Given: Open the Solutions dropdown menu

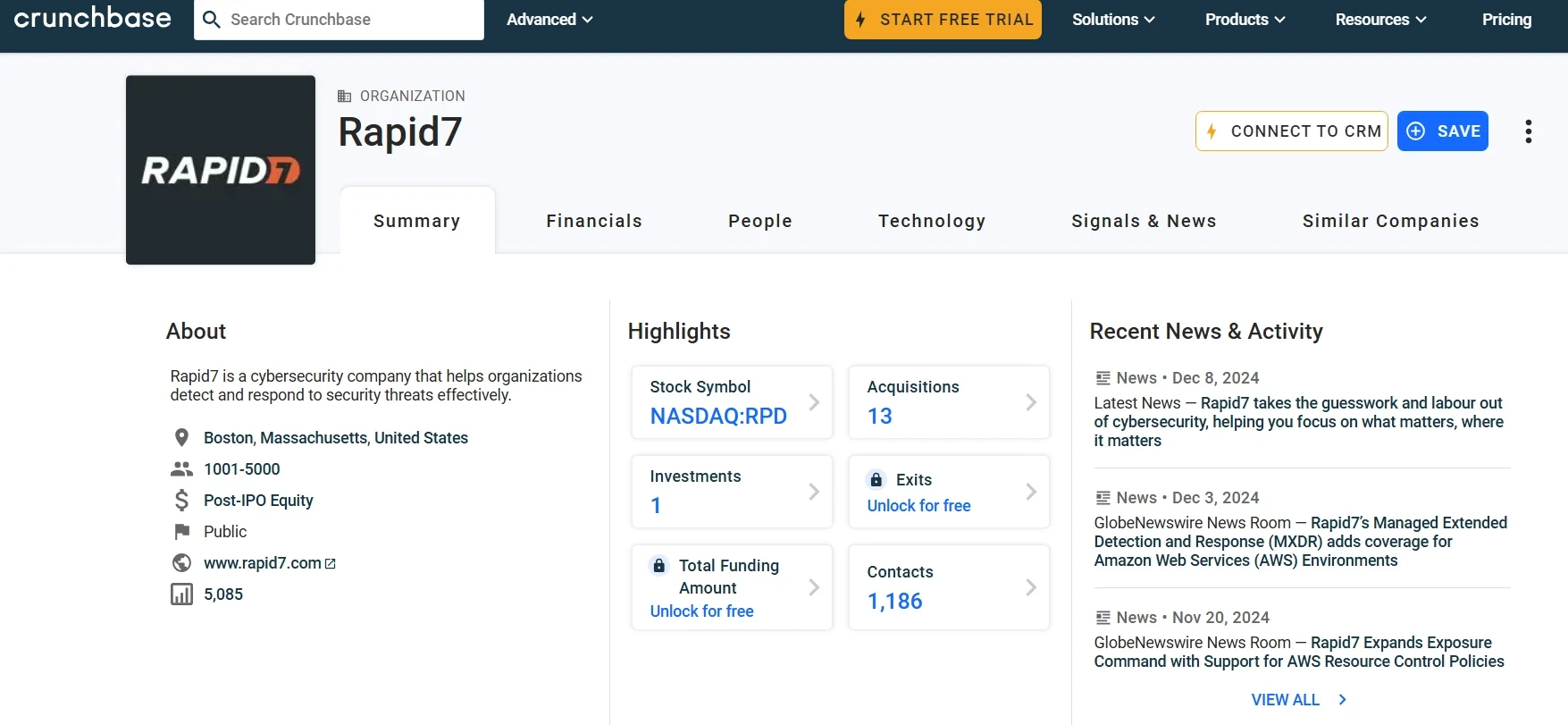Looking at the screenshot, I should (x=1113, y=20).
